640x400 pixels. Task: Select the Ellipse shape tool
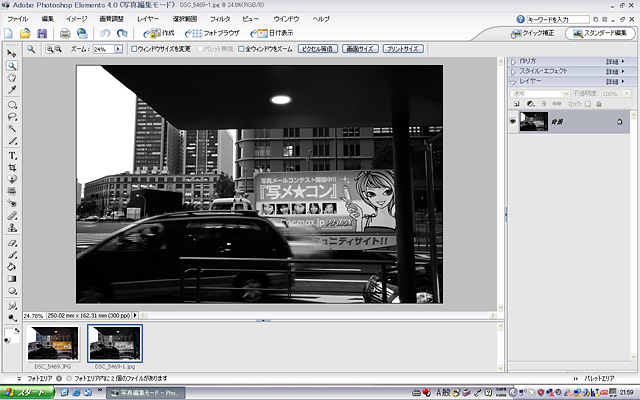click(x=12, y=291)
